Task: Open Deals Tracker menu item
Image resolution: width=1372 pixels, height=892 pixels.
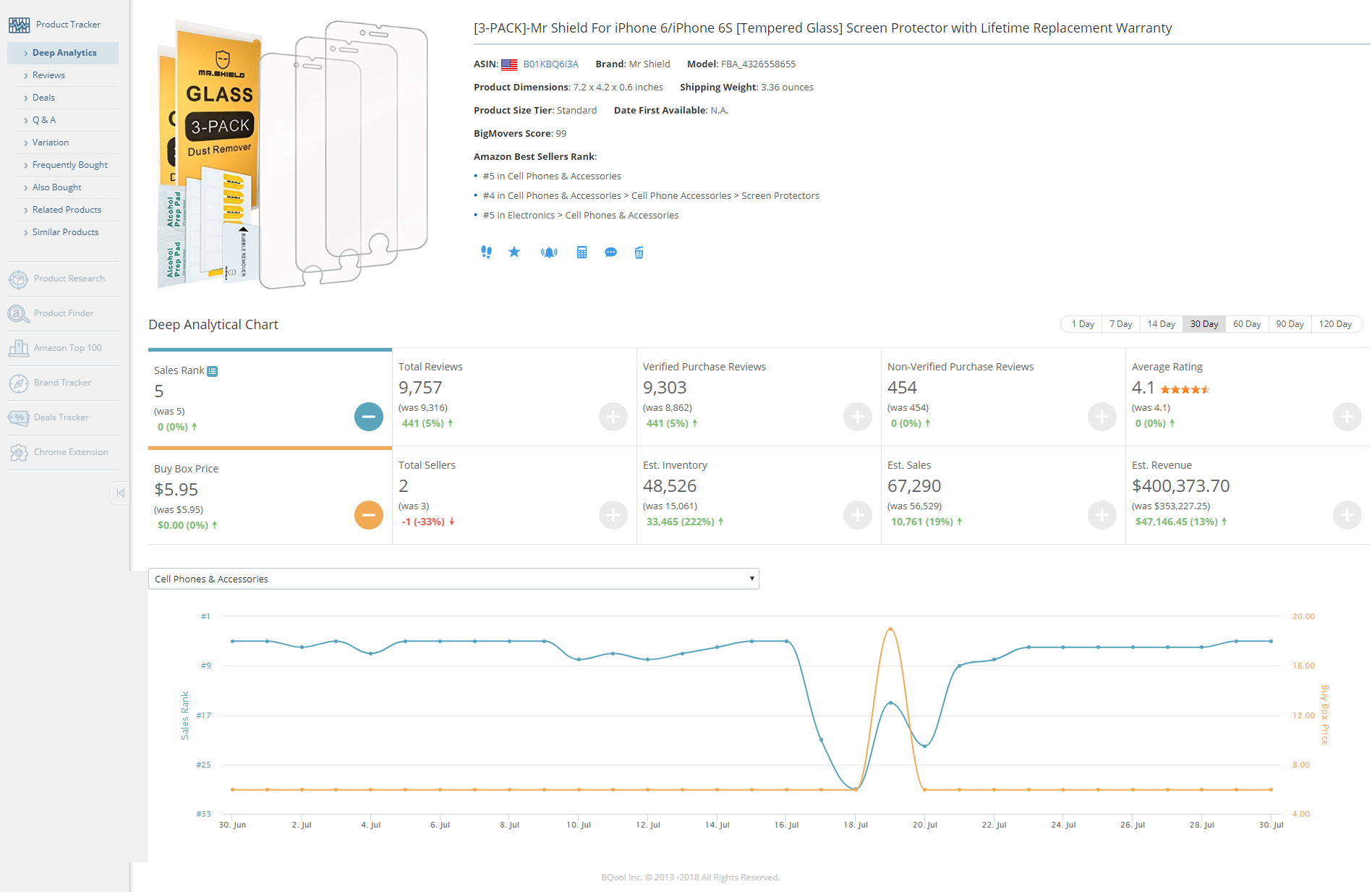Action: 61,417
